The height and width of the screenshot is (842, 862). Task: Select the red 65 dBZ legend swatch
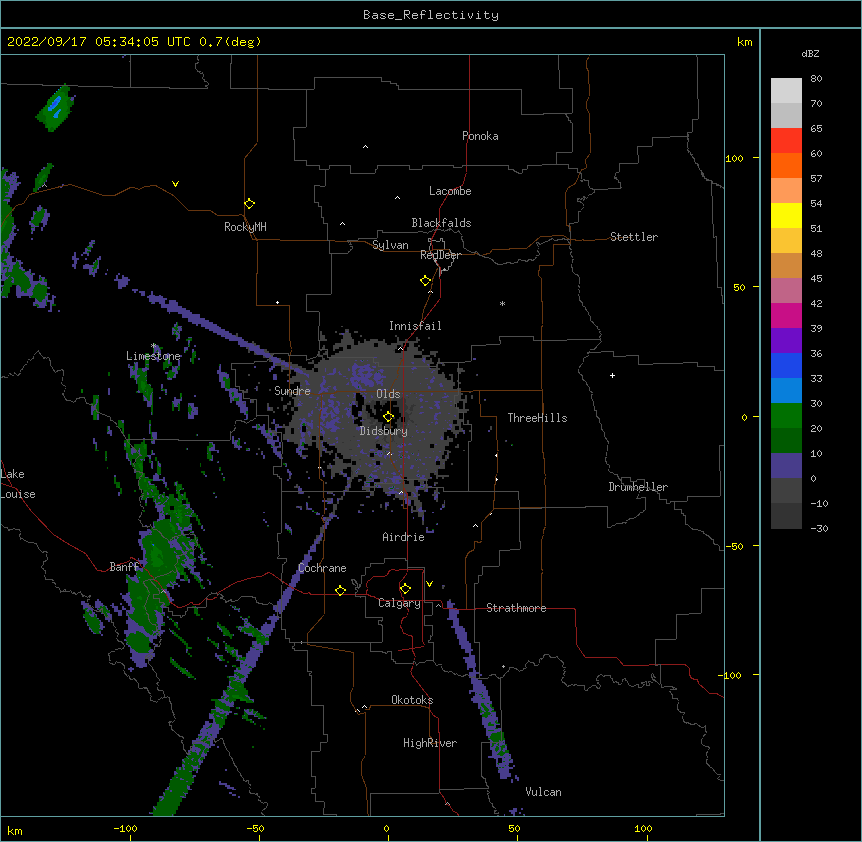click(786, 140)
